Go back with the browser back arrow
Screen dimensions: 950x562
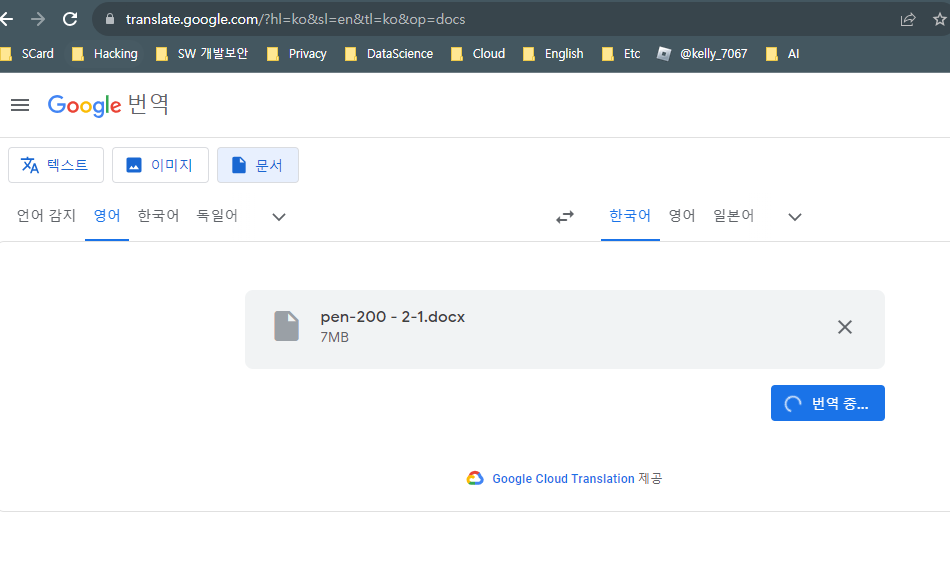[x=6, y=19]
